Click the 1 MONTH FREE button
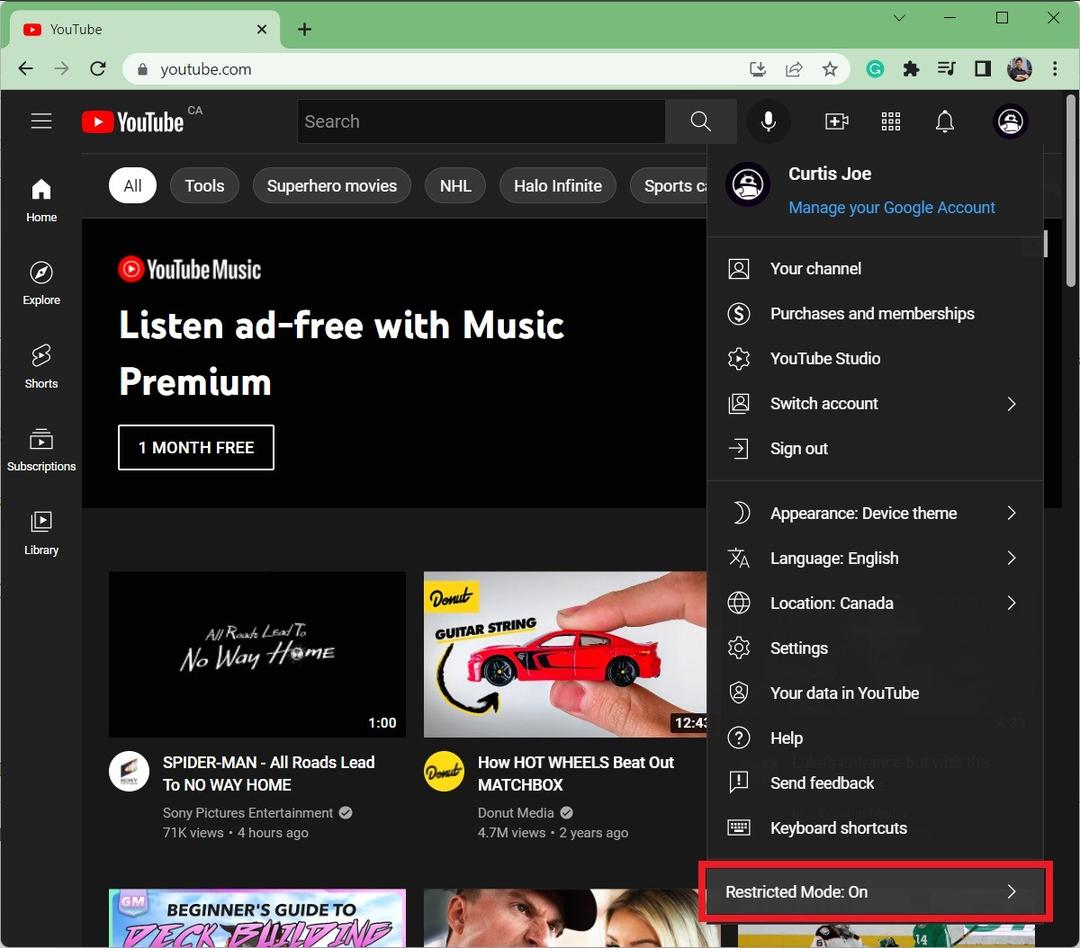 [196, 447]
